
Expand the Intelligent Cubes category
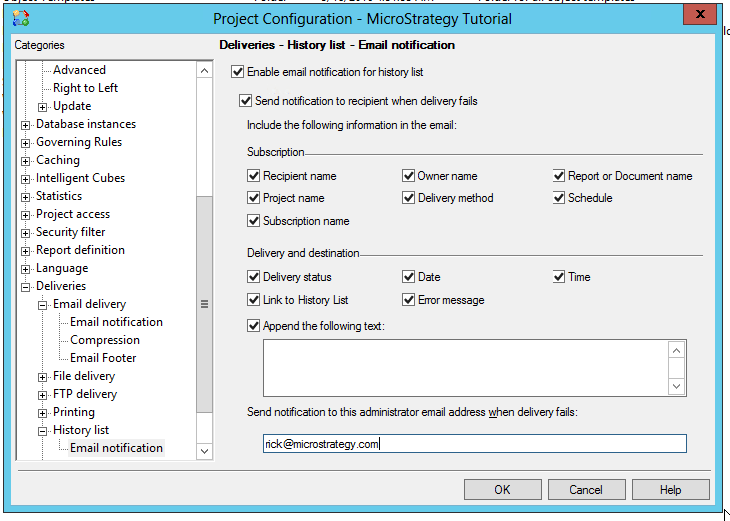[26, 179]
